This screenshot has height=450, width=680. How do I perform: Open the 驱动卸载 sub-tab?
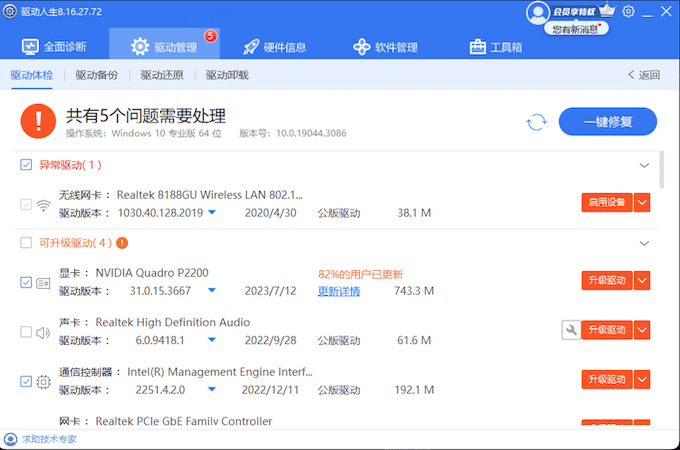click(227, 75)
